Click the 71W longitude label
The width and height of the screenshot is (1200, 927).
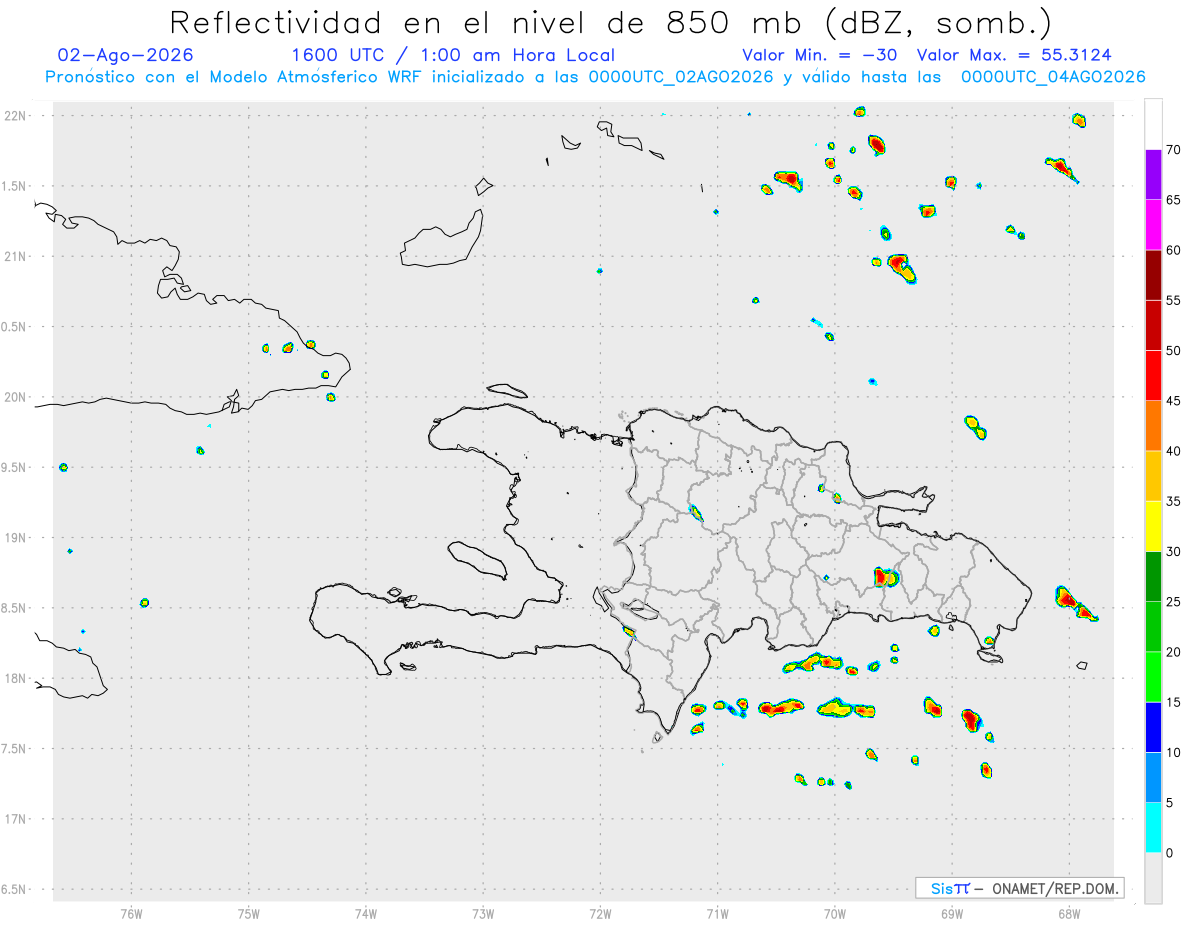[717, 912]
